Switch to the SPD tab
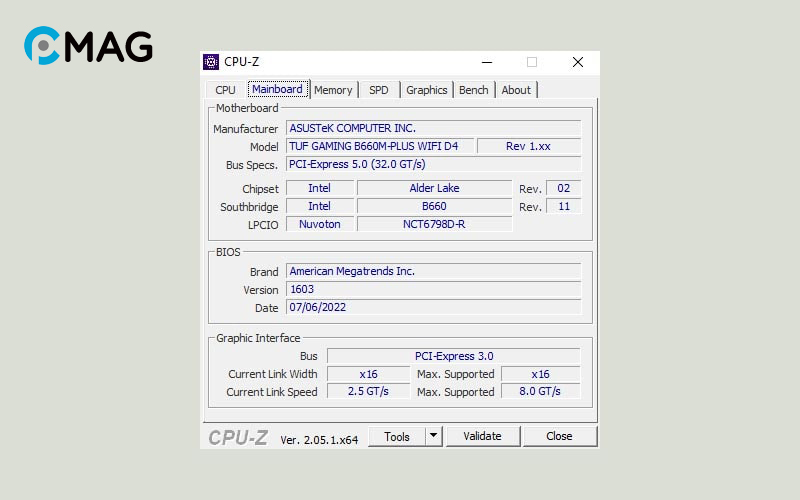 (379, 90)
